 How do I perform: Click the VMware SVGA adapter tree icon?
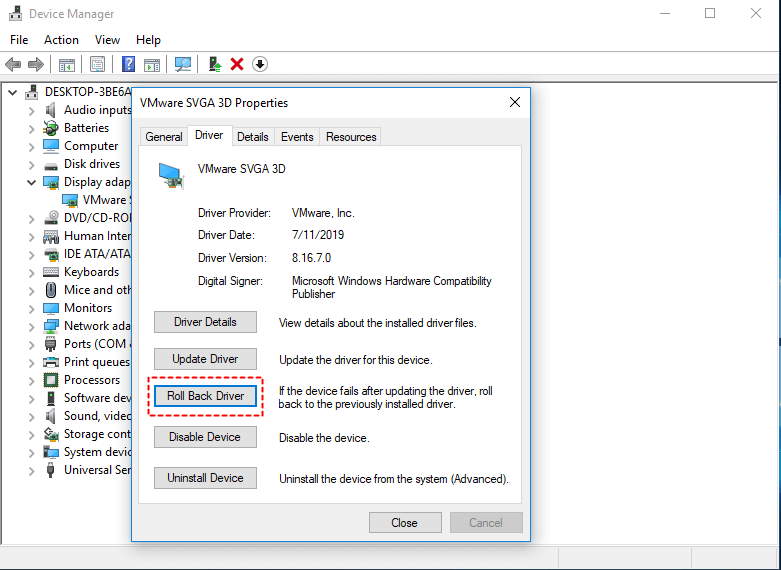click(x=70, y=200)
